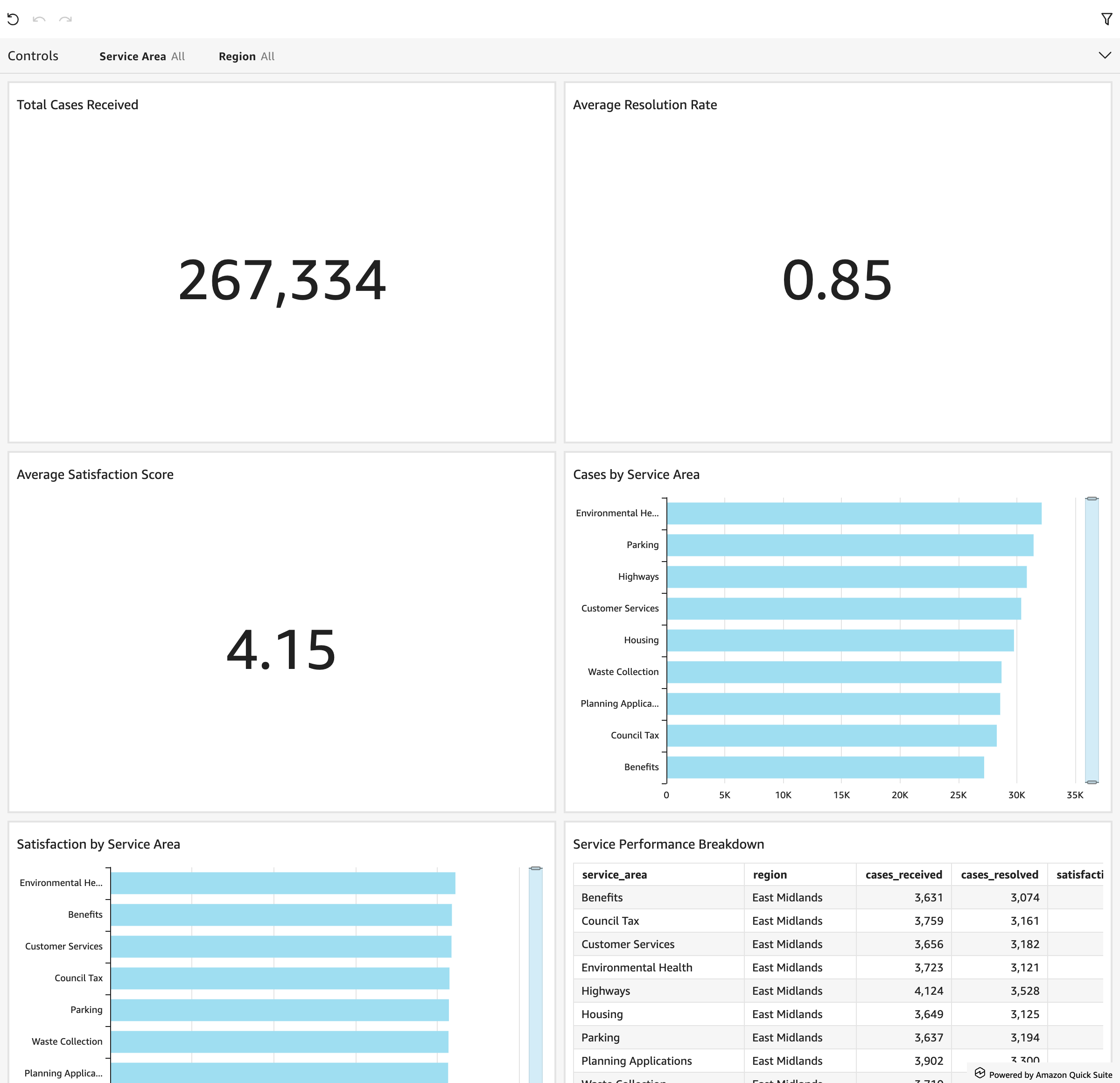Click the Controls label

coord(33,56)
